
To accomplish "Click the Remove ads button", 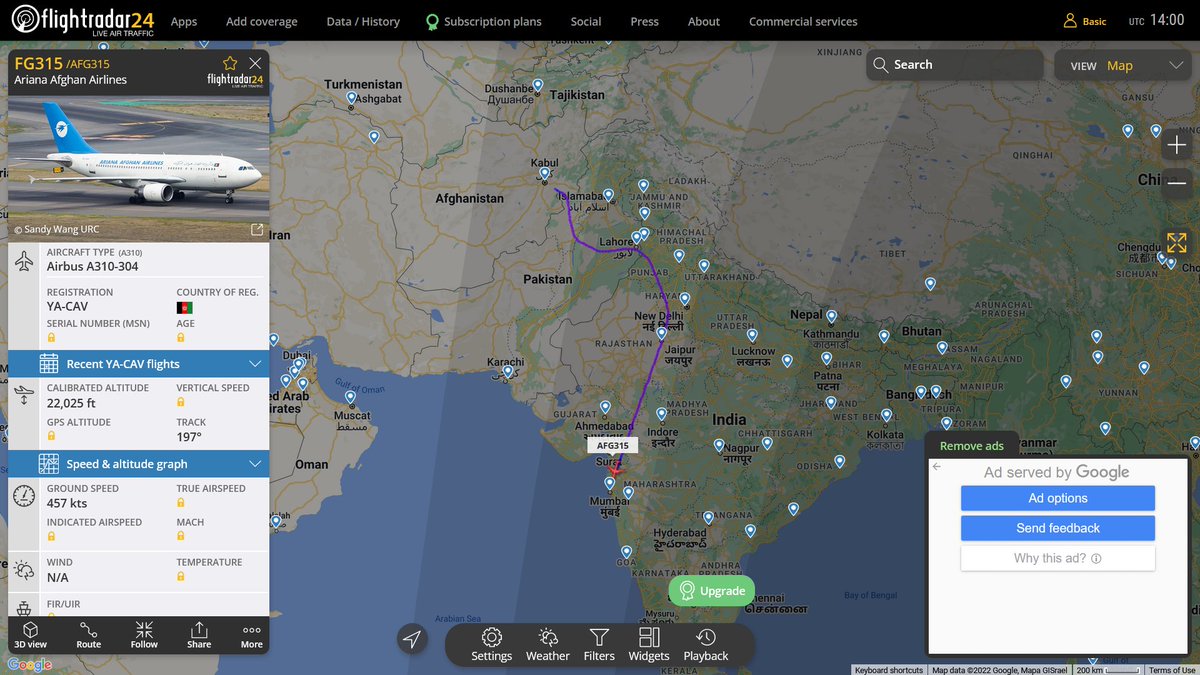I will [x=972, y=446].
